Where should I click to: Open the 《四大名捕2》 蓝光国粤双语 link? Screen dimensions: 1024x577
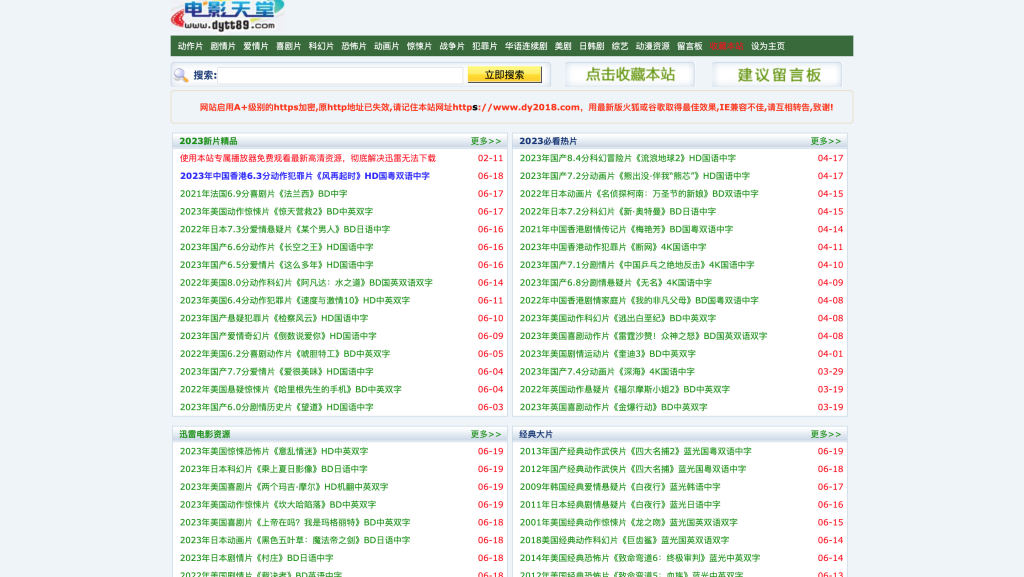pyautogui.click(x=635, y=451)
